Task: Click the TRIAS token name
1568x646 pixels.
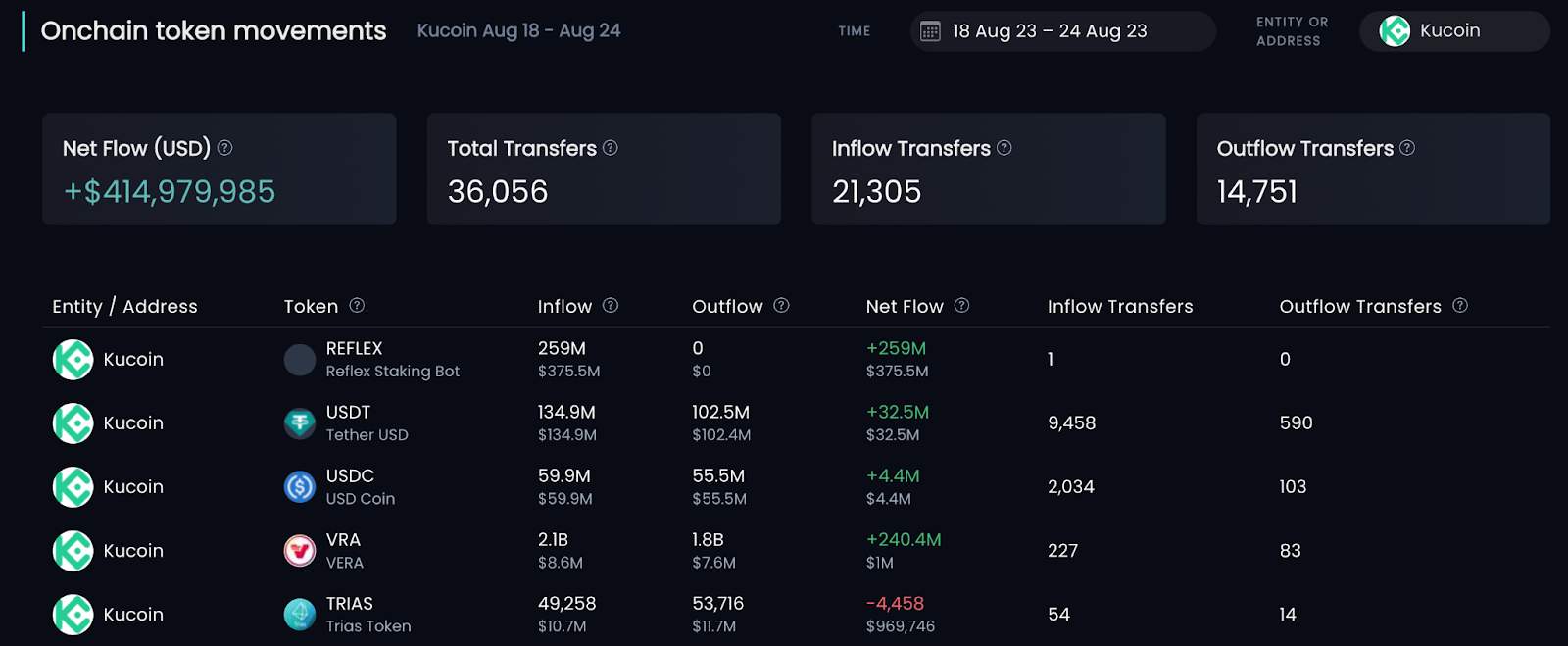Action: [x=349, y=604]
